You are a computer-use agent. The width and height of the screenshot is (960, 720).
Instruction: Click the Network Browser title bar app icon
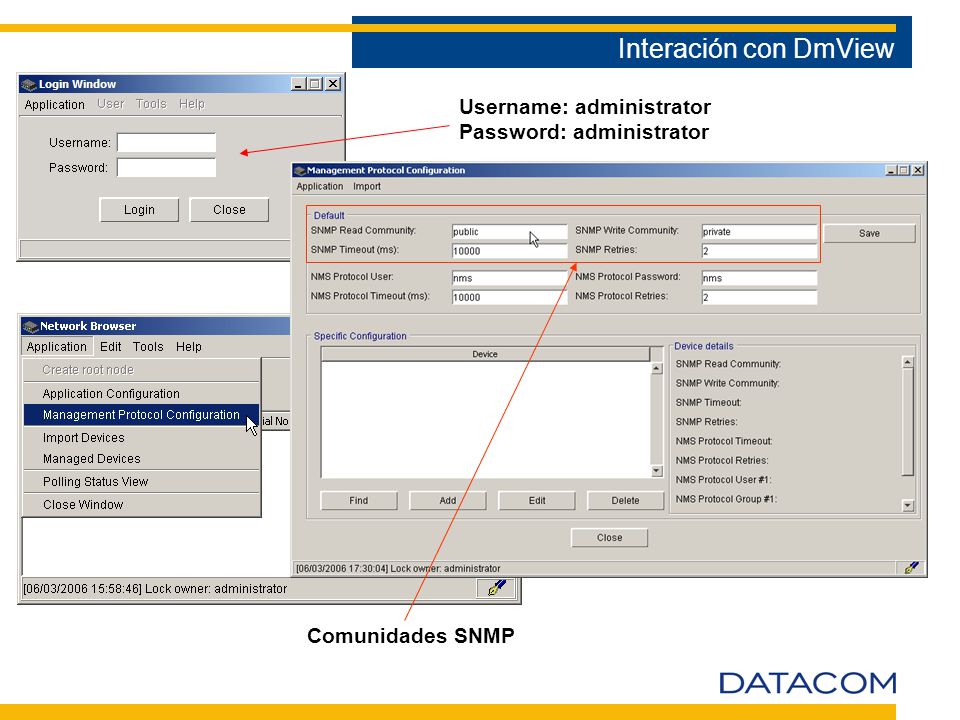(x=31, y=326)
